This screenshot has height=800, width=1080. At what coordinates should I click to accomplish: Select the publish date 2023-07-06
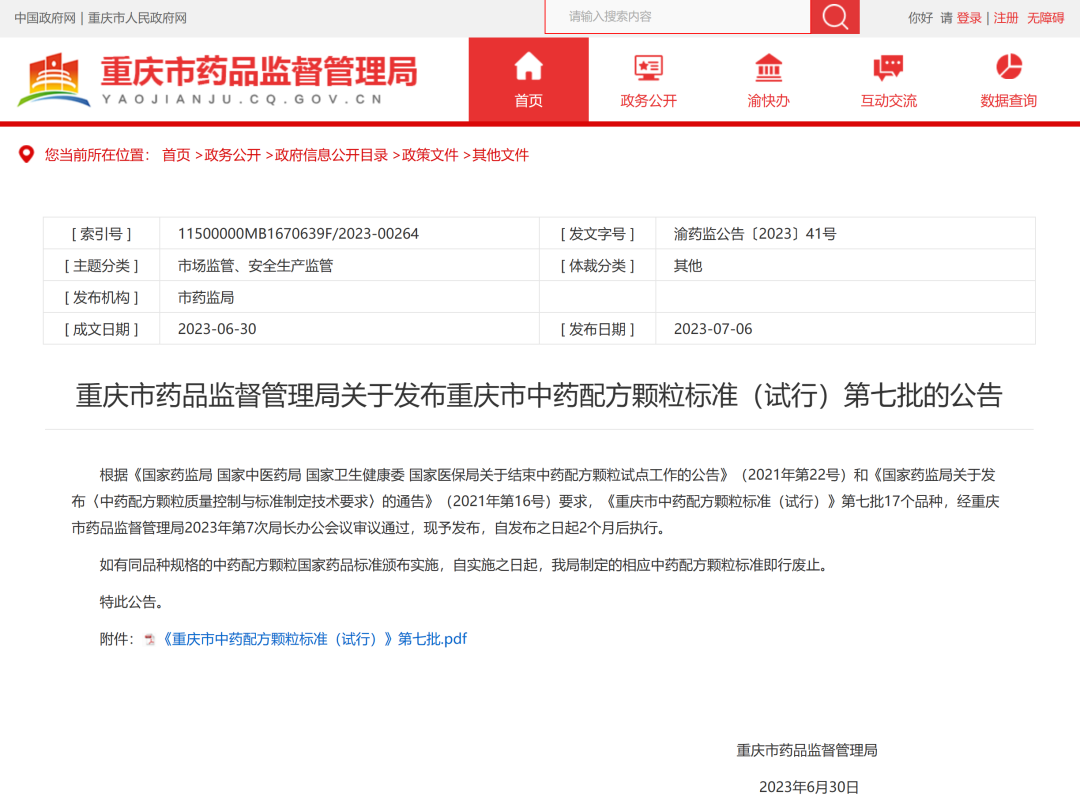713,329
